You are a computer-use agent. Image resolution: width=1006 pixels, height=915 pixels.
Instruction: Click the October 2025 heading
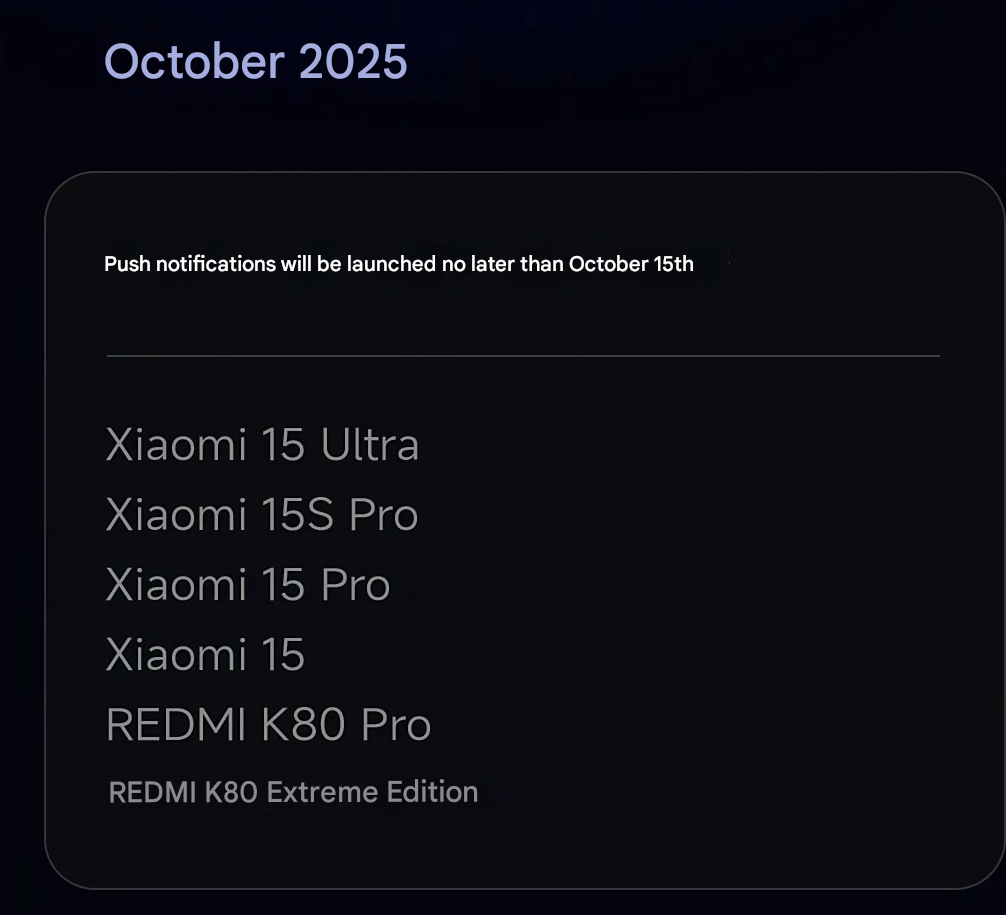click(x=255, y=62)
